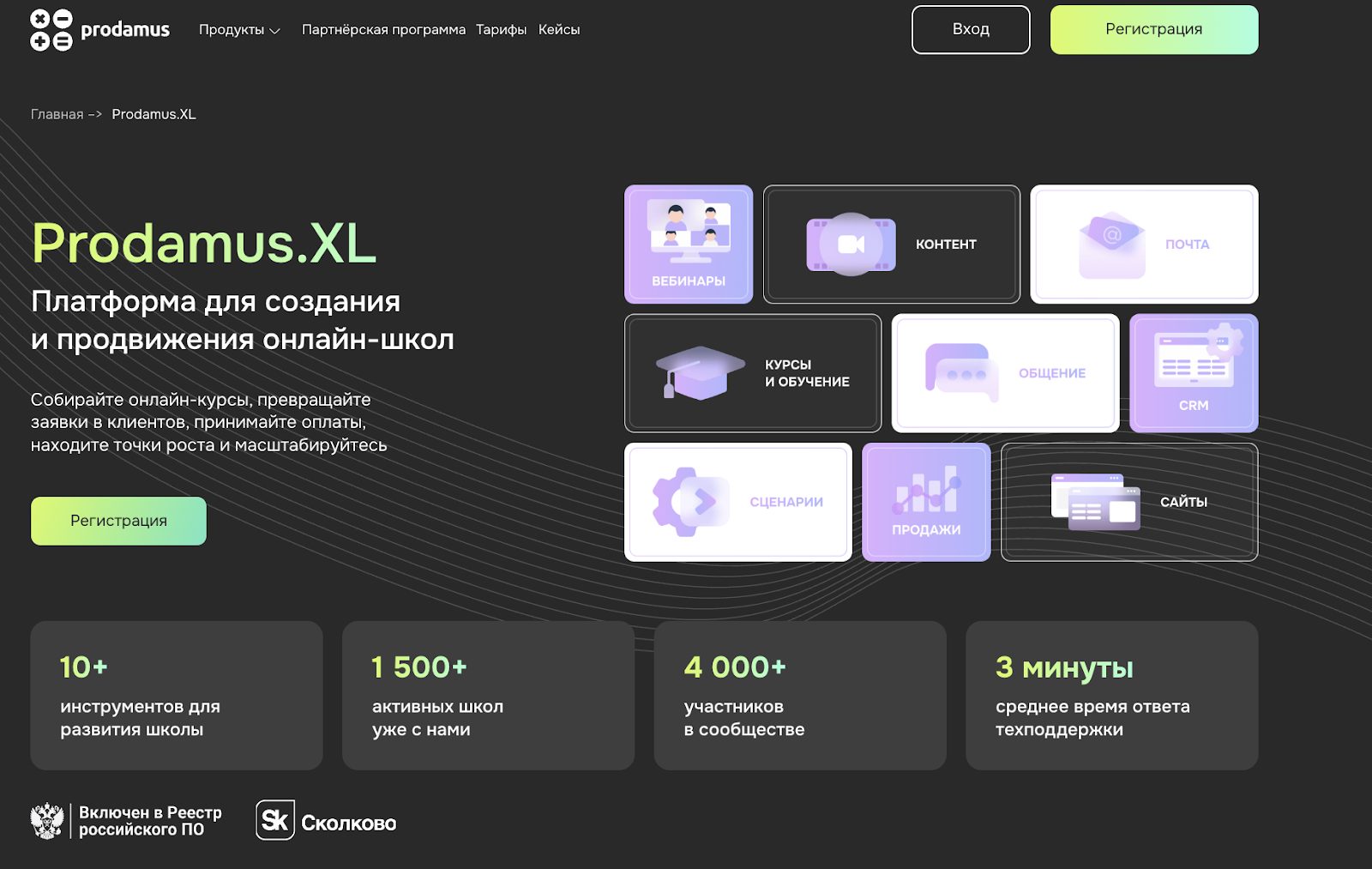
Task: Click the Собирайте онлайн-курсы description paragraph
Action: tap(209, 422)
